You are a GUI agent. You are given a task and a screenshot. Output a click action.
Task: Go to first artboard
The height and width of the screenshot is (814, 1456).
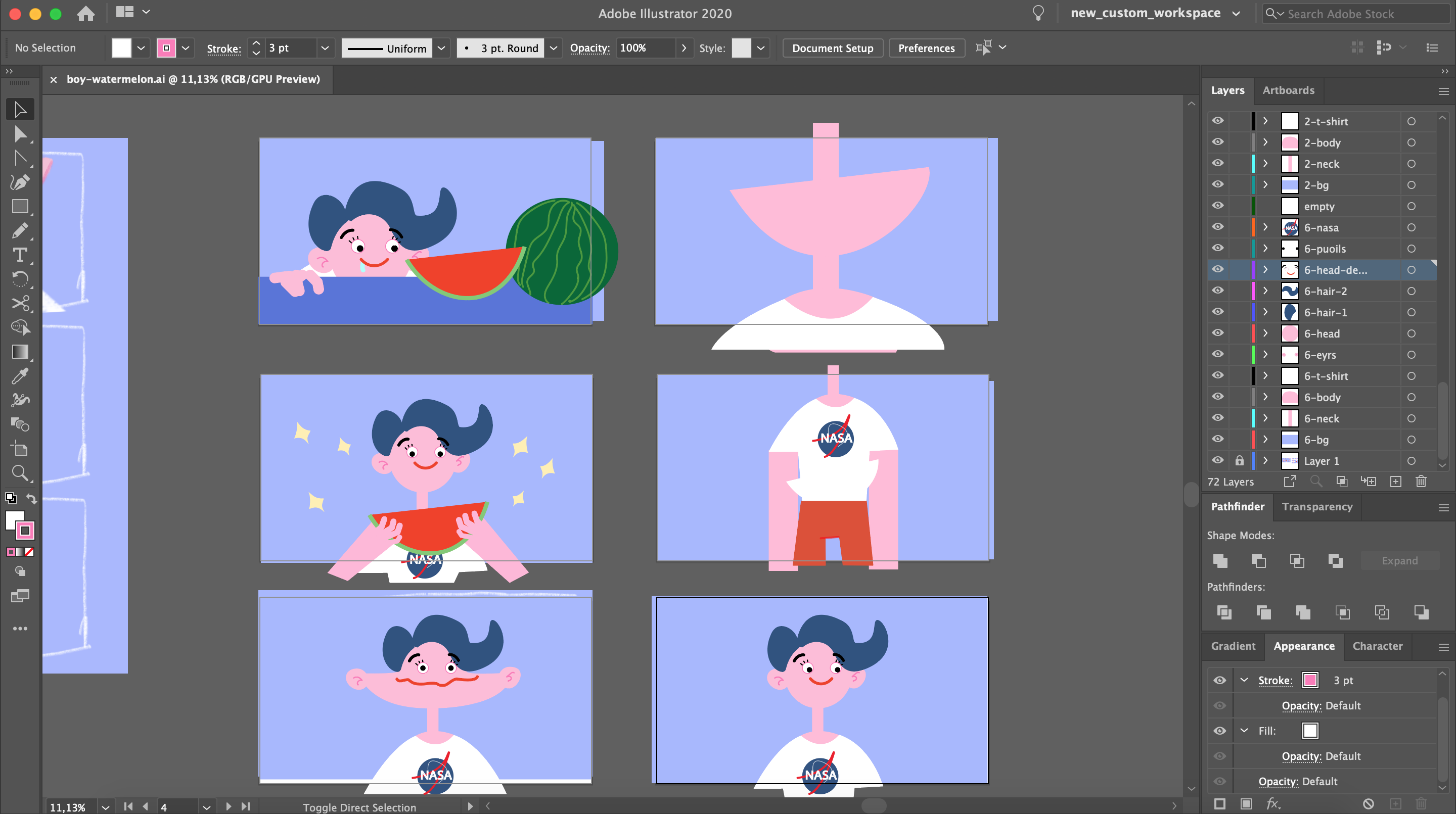[128, 806]
